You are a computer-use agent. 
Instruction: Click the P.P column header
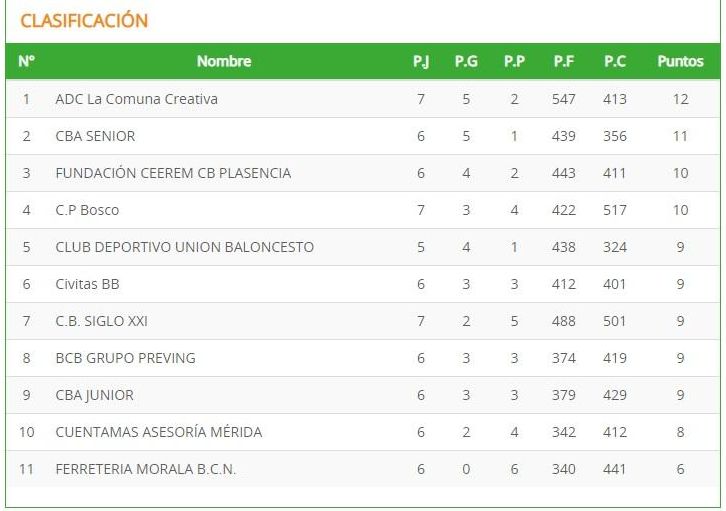pos(514,61)
